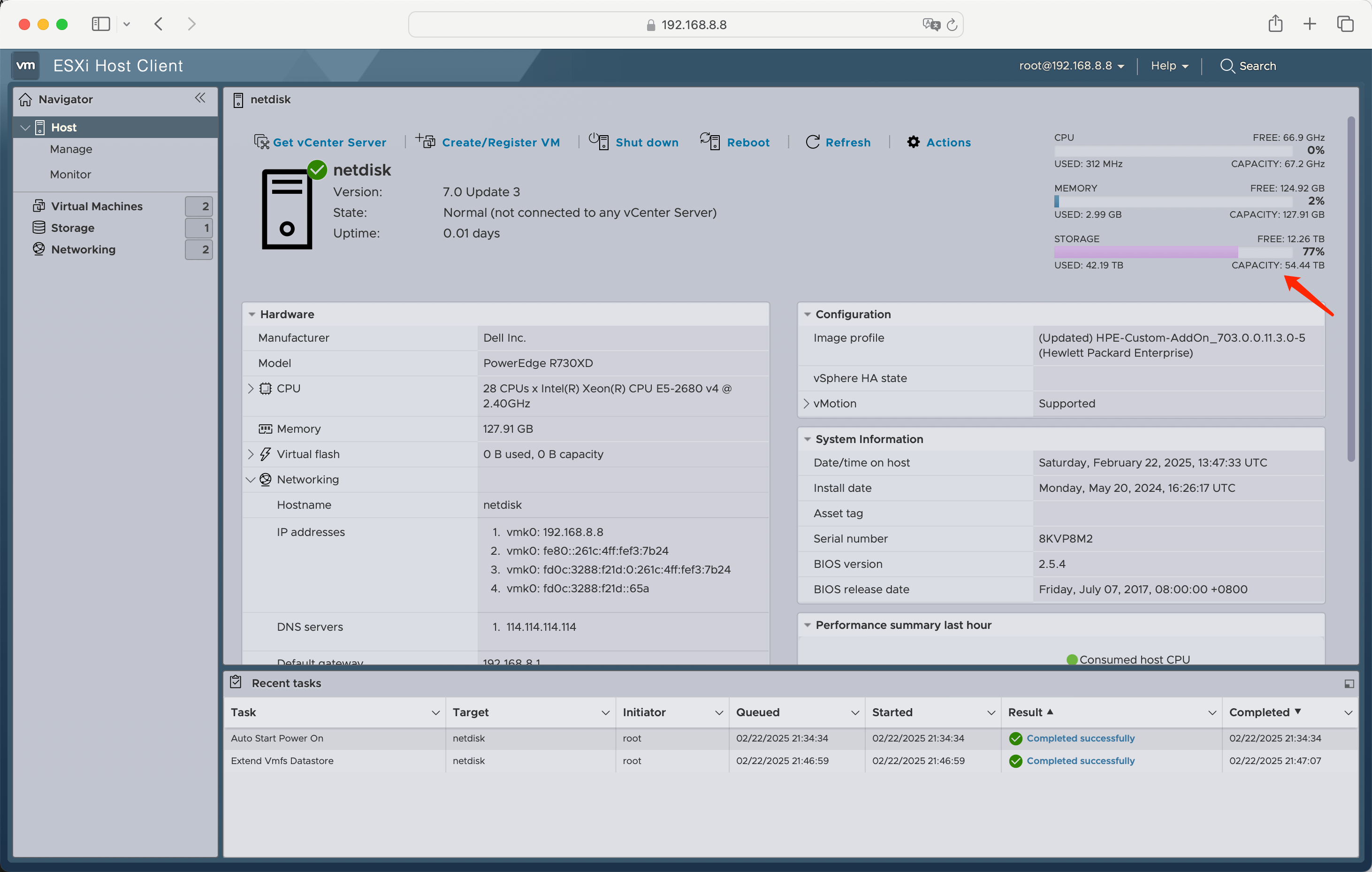
Task: Select Monitor under Host
Action: click(x=70, y=175)
